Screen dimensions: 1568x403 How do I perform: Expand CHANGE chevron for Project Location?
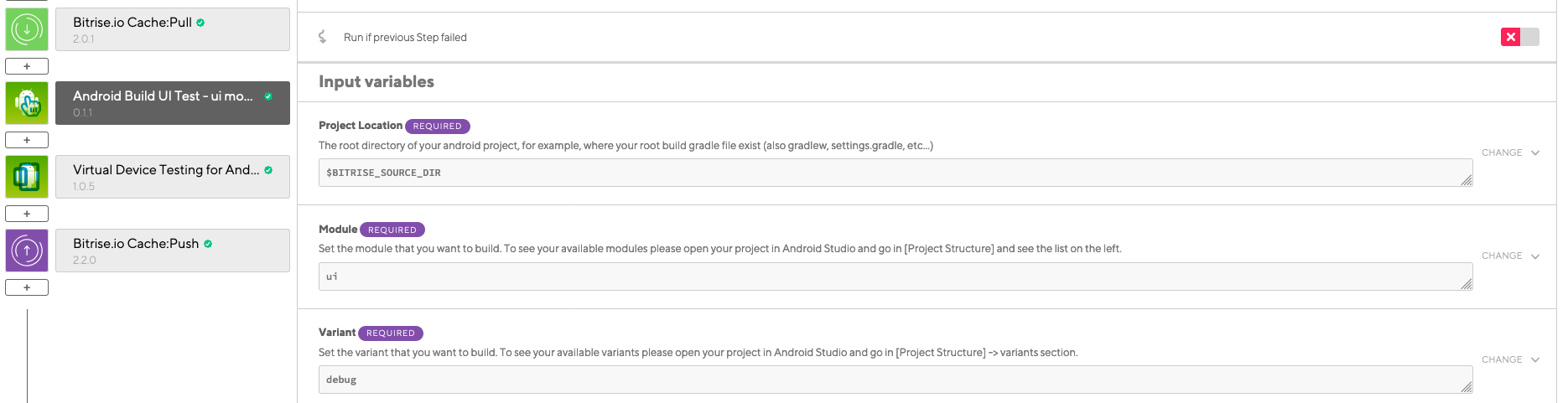(x=1535, y=153)
